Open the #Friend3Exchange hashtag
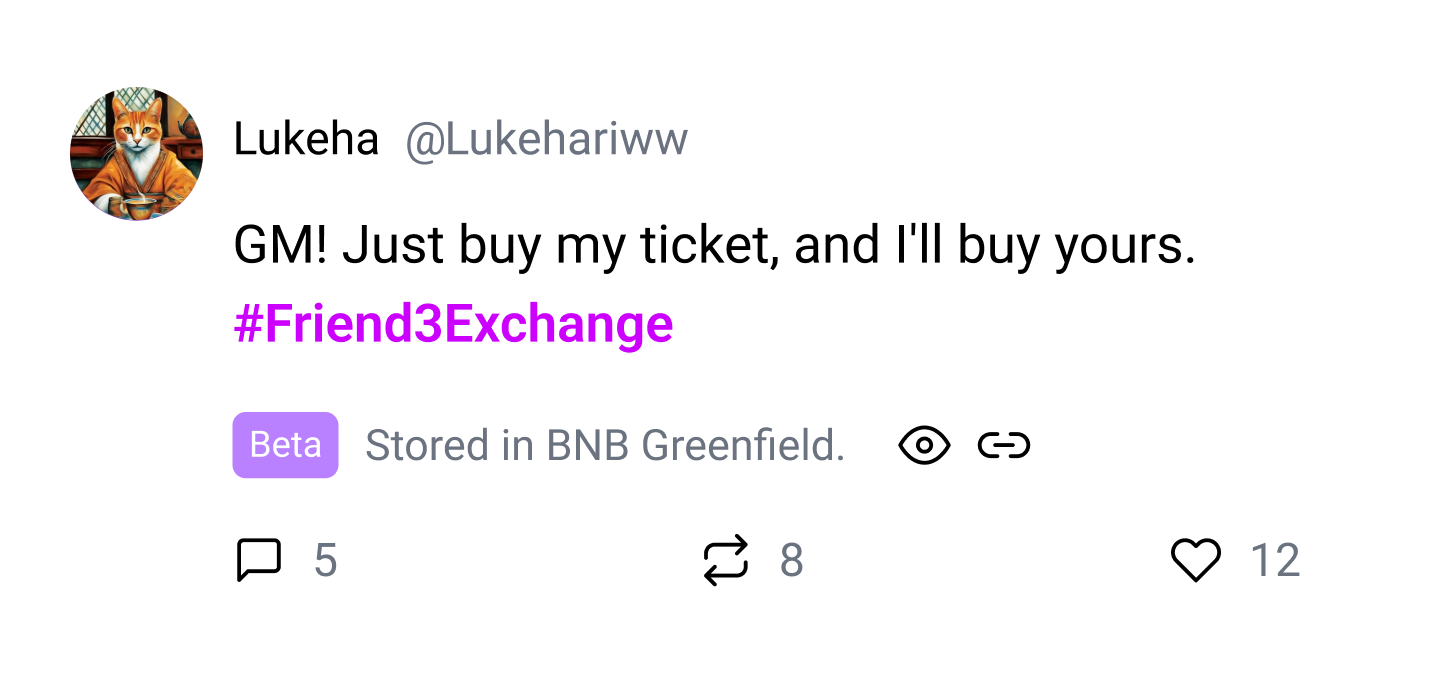The height and width of the screenshot is (680, 1452). [453, 324]
